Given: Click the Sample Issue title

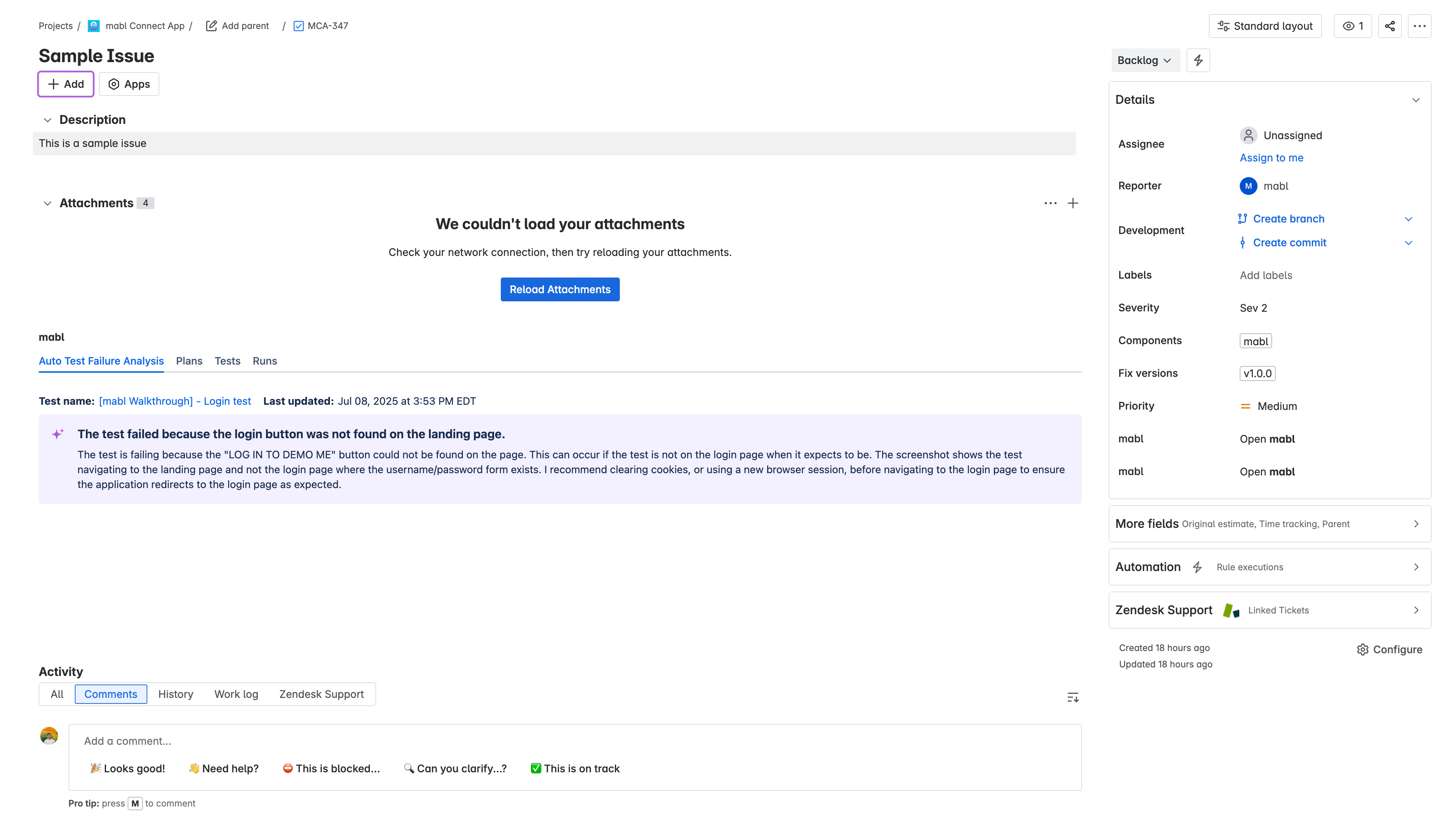Looking at the screenshot, I should (x=96, y=56).
